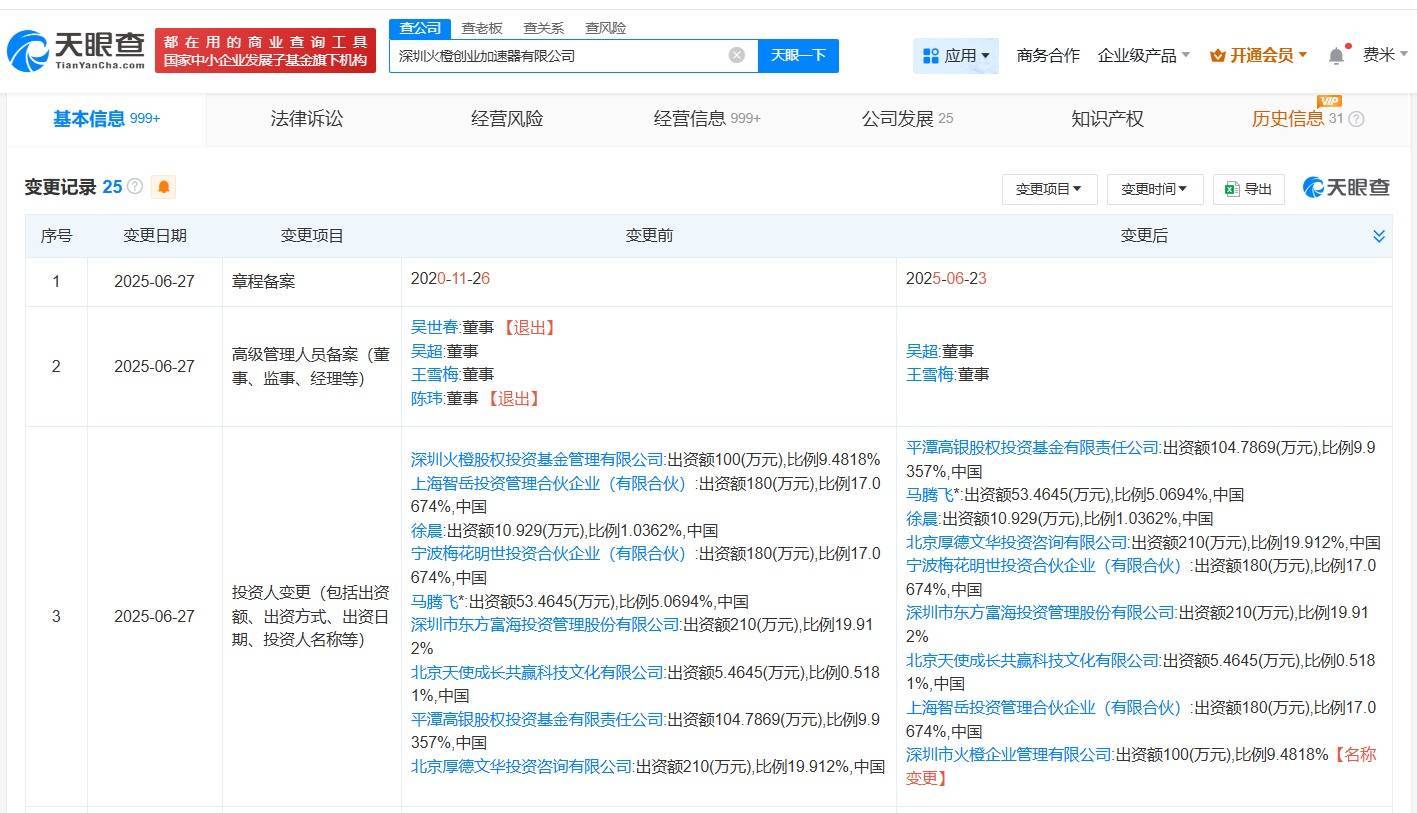Select the 查风险 search tab
The image size is (1417, 813).
[605, 28]
